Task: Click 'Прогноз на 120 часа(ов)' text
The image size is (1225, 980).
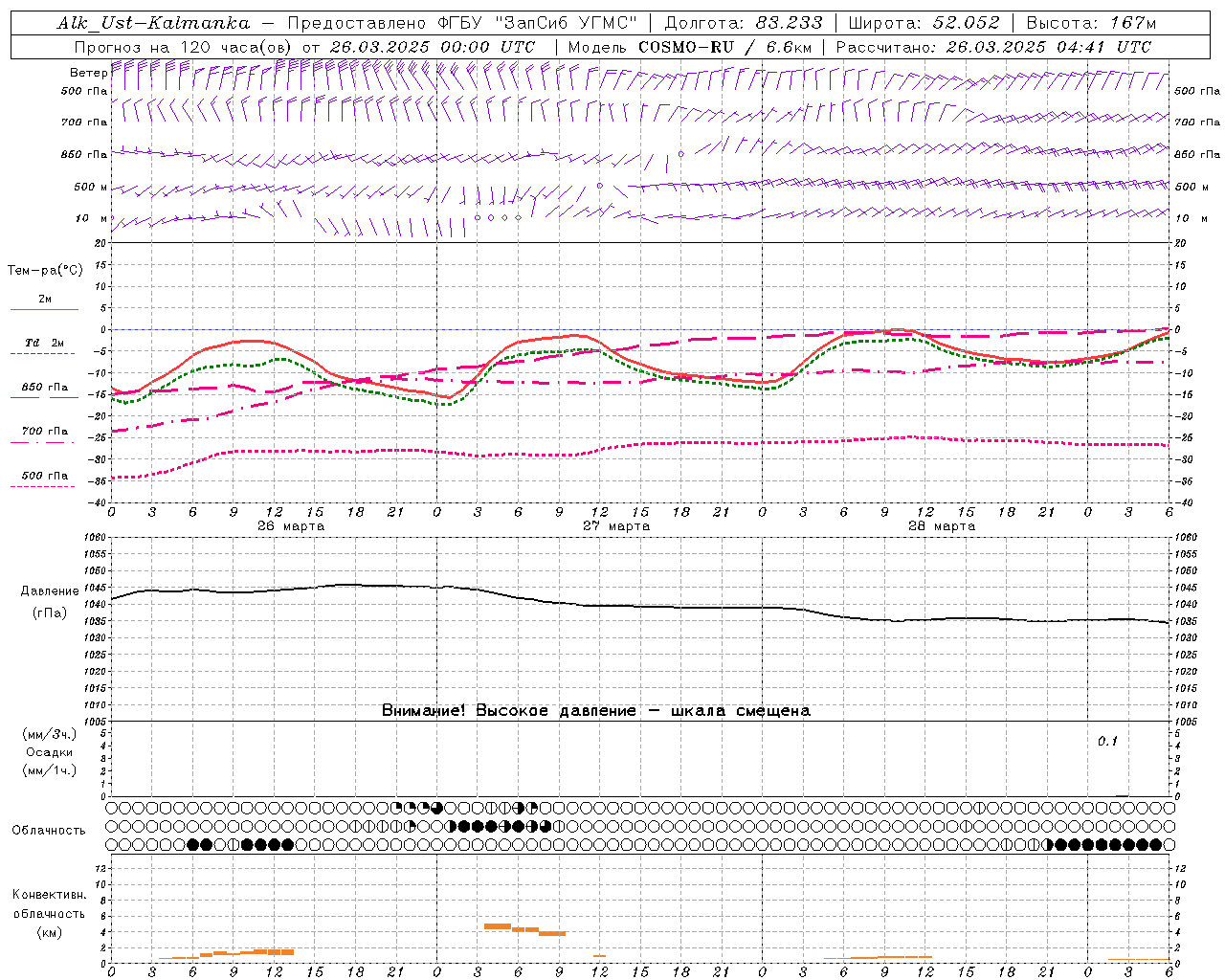Action: pyautogui.click(x=184, y=47)
